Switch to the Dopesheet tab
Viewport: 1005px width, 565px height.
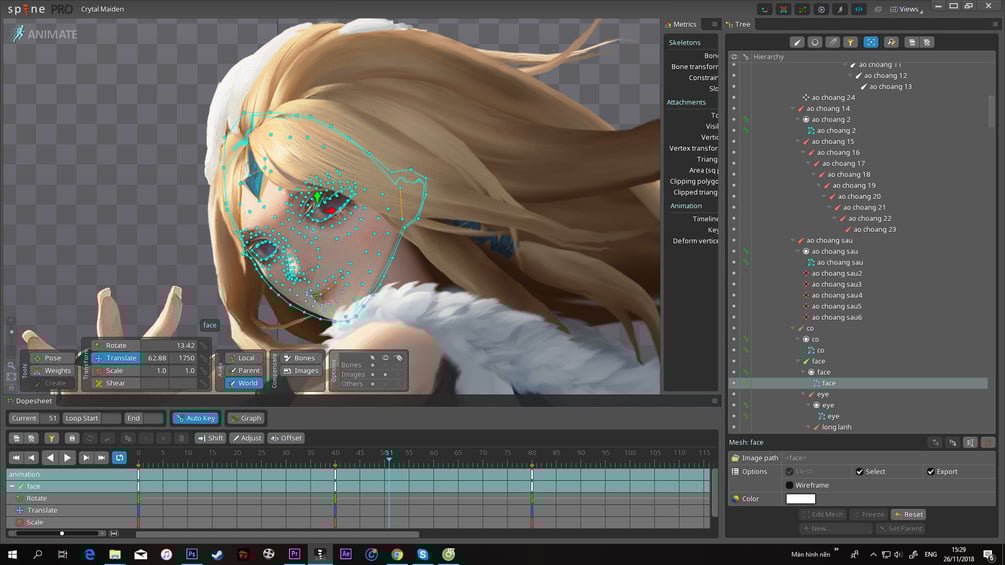(x=29, y=401)
